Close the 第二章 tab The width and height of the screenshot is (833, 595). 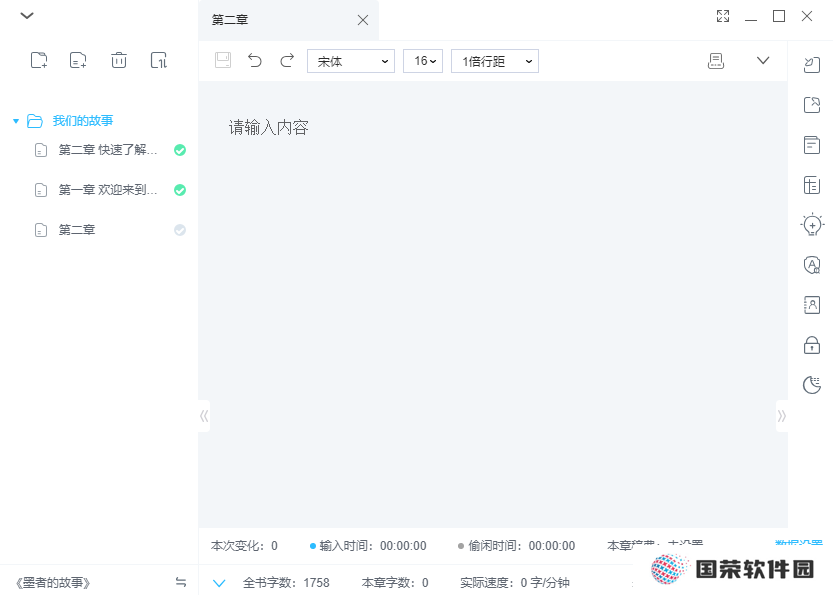pos(363,20)
